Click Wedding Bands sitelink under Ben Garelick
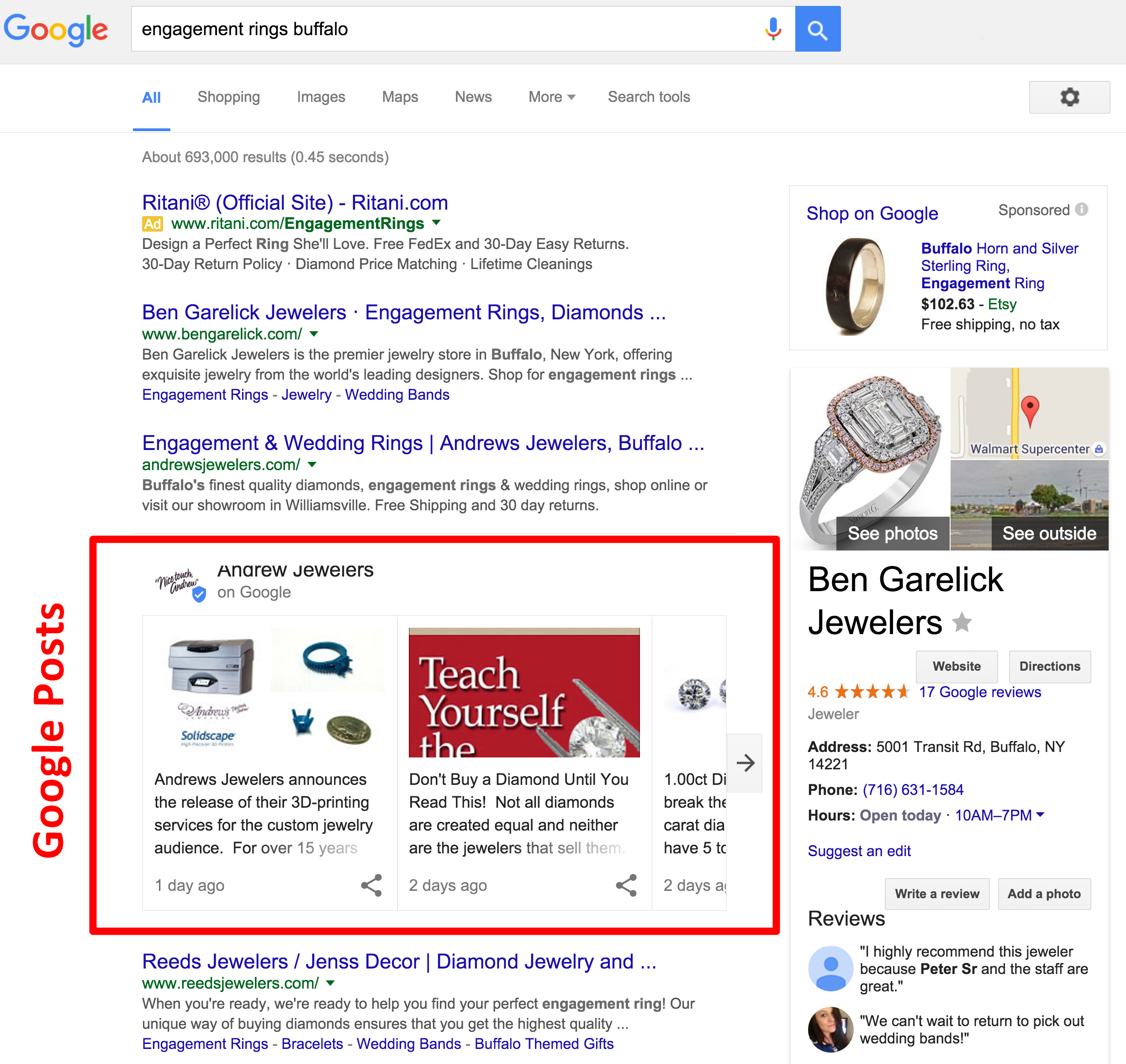 (x=397, y=395)
